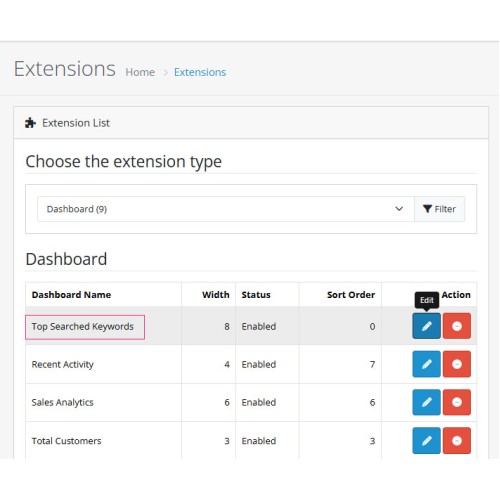The width and height of the screenshot is (500, 500).
Task: Select the Top Searched Keywords name cell
Action: point(85,327)
